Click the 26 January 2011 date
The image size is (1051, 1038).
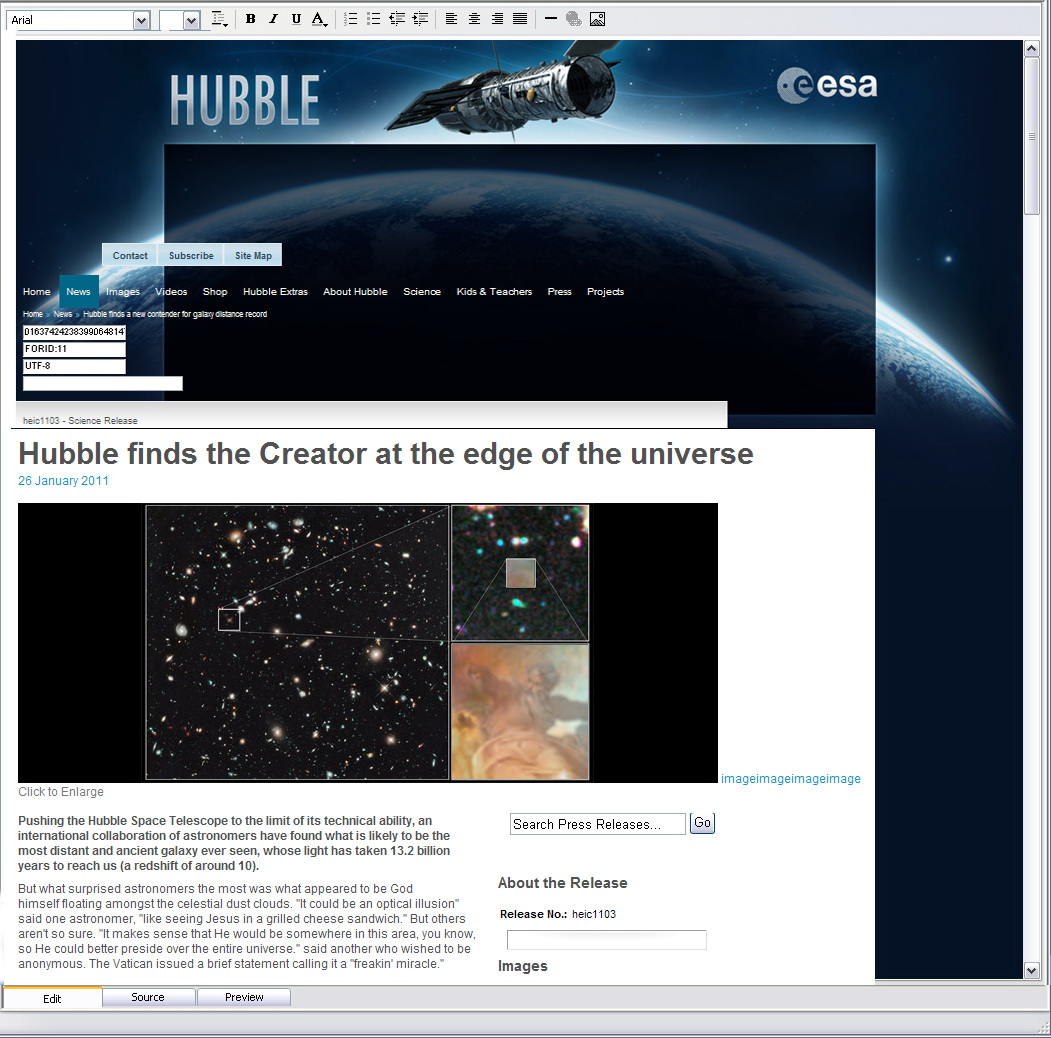[x=63, y=480]
